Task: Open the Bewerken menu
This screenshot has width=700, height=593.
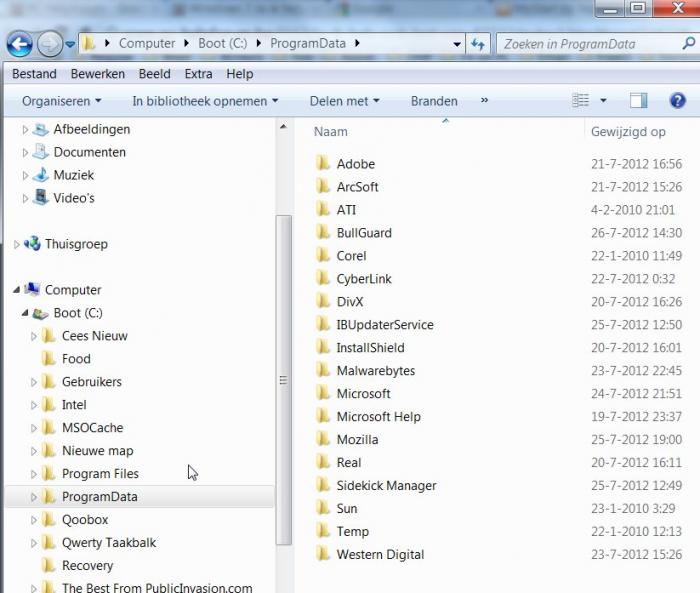Action: coord(98,74)
